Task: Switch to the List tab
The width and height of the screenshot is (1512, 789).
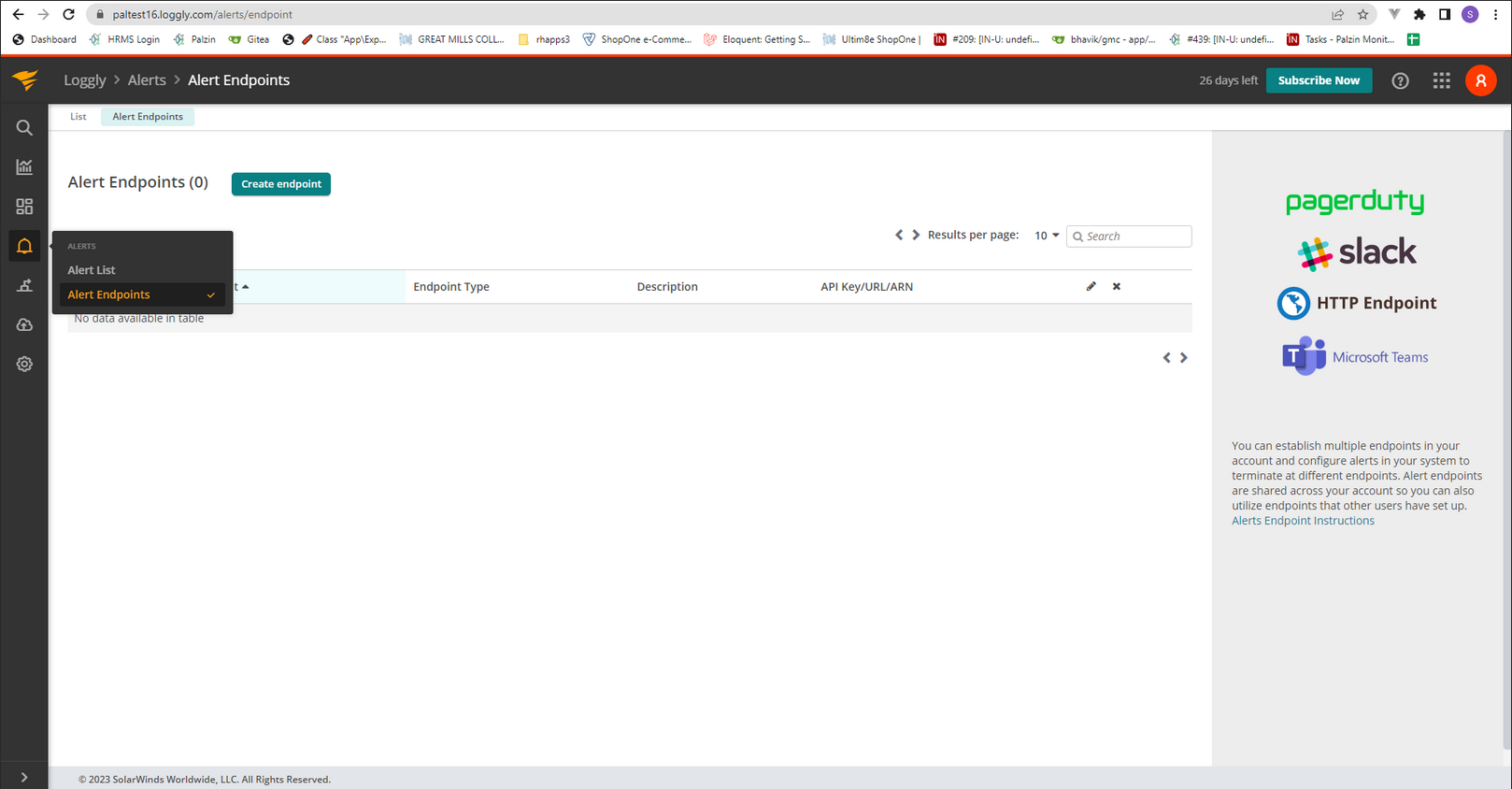Action: point(78,117)
